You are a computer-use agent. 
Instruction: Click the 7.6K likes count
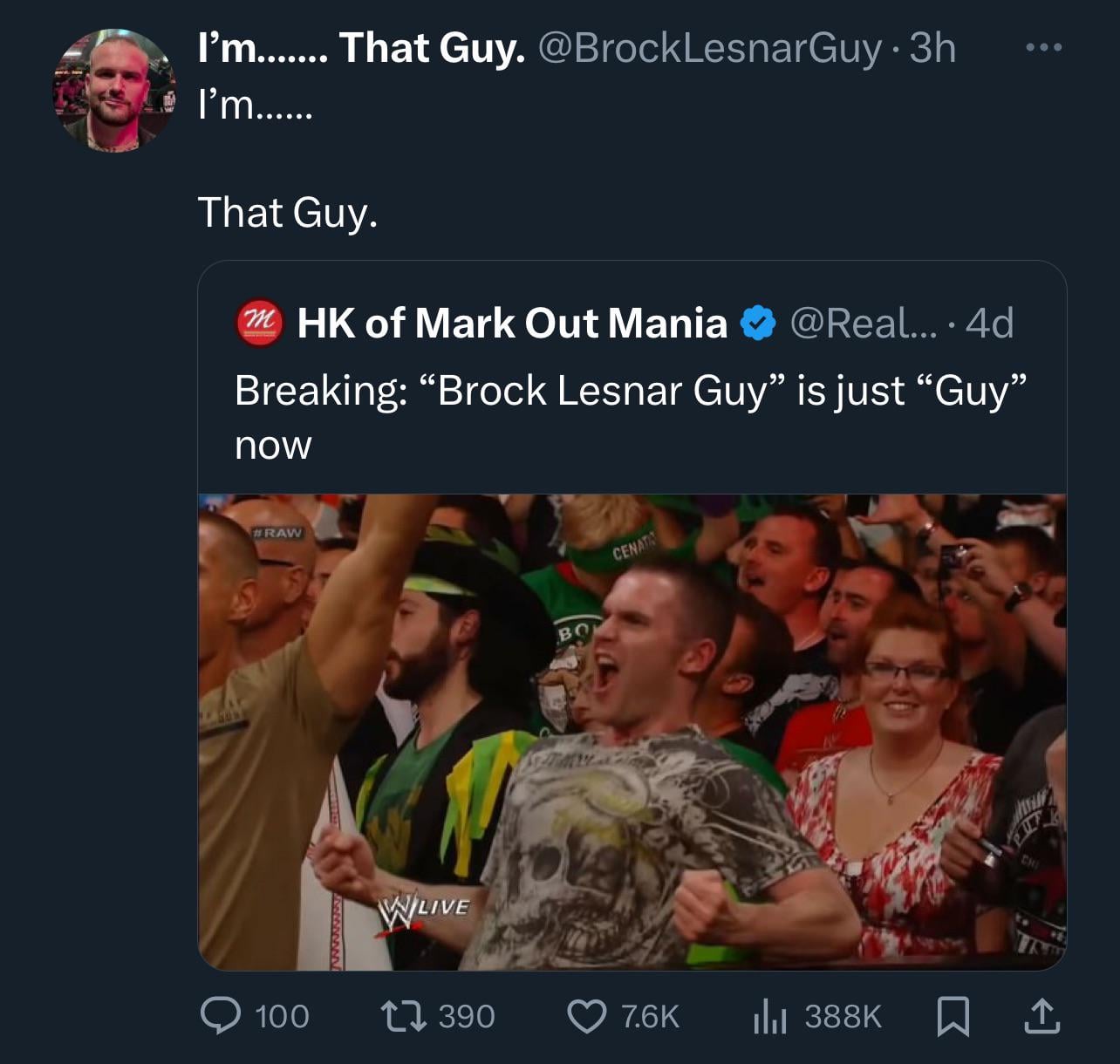tap(650, 1016)
